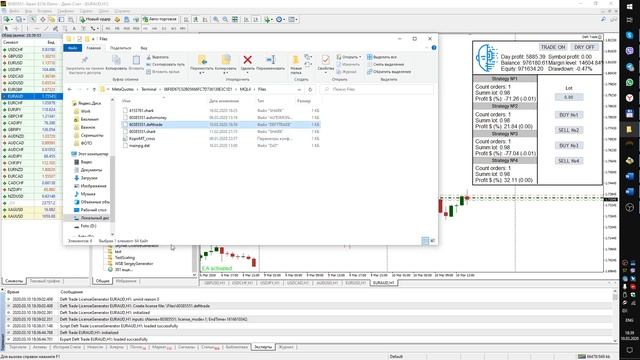Select the trendline drawing tool
640x360 pixels.
(x=46, y=28)
